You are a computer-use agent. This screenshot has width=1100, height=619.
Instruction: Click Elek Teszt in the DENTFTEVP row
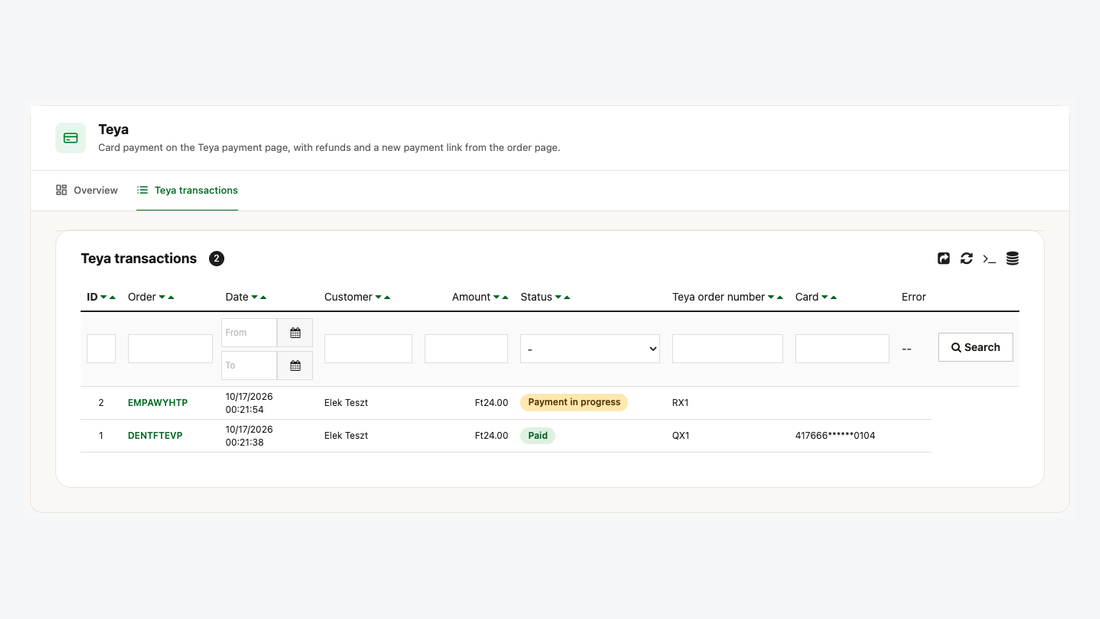coord(346,436)
